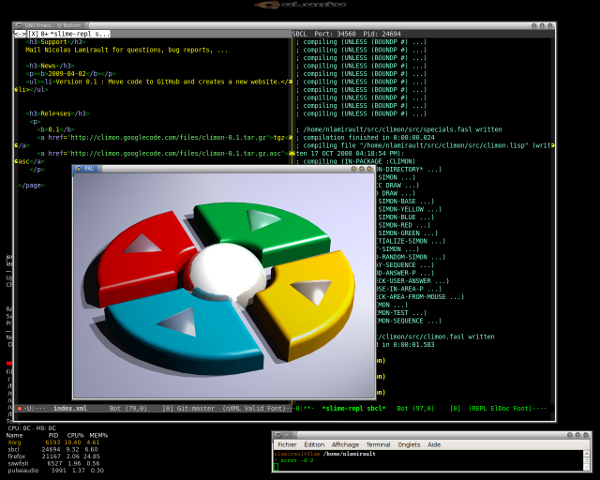Click the 'scrot -d 2' command in the terminal
Screen dimensions: 600x480
point(297,460)
